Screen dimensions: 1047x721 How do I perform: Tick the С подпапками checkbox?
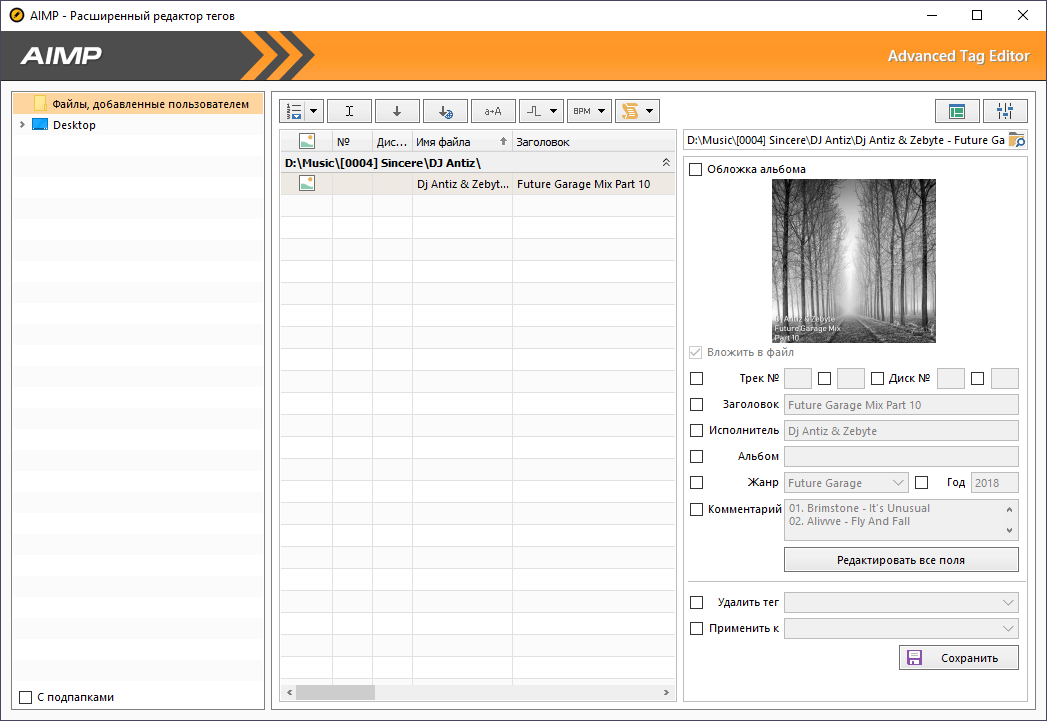click(x=25, y=697)
